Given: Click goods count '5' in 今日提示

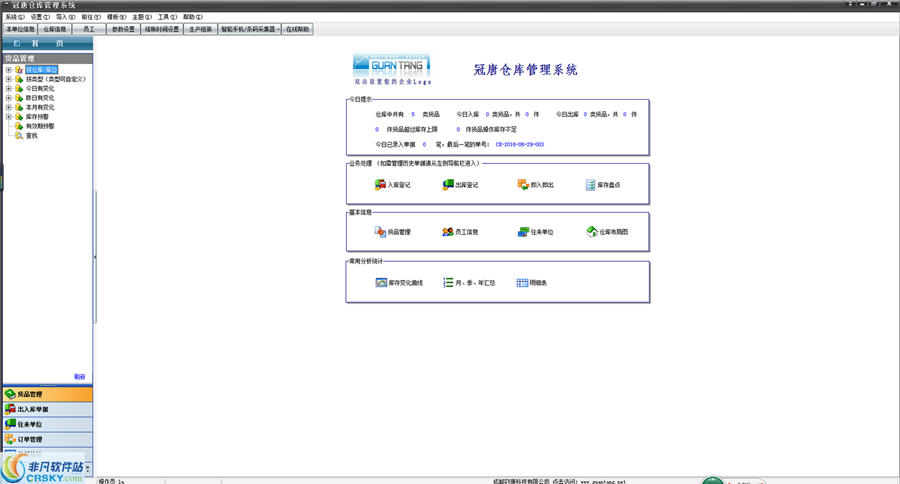Looking at the screenshot, I should tap(413, 114).
